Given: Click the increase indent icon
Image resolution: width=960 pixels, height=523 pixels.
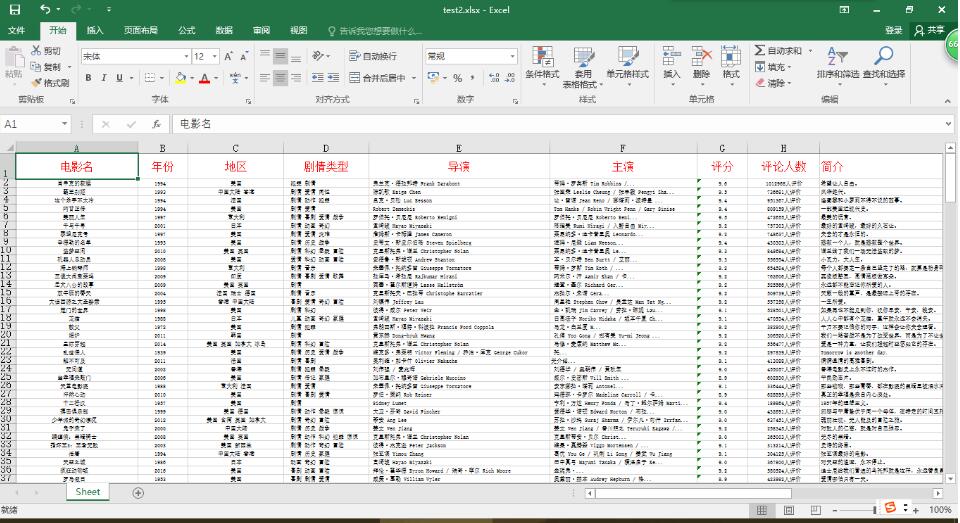Looking at the screenshot, I should point(333,78).
